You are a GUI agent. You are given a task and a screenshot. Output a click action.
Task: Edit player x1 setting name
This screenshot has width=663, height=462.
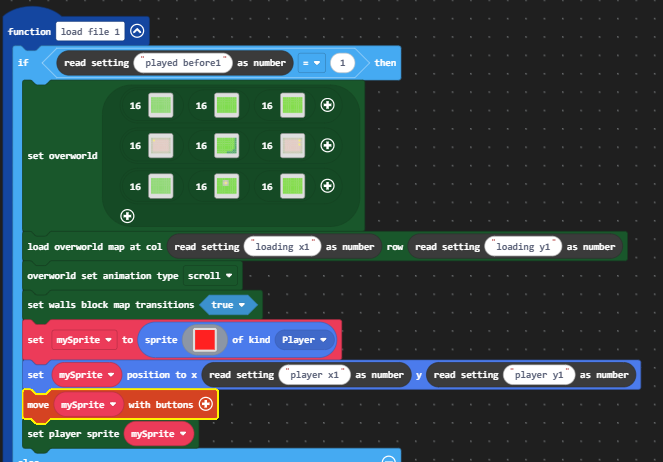pyautogui.click(x=314, y=375)
